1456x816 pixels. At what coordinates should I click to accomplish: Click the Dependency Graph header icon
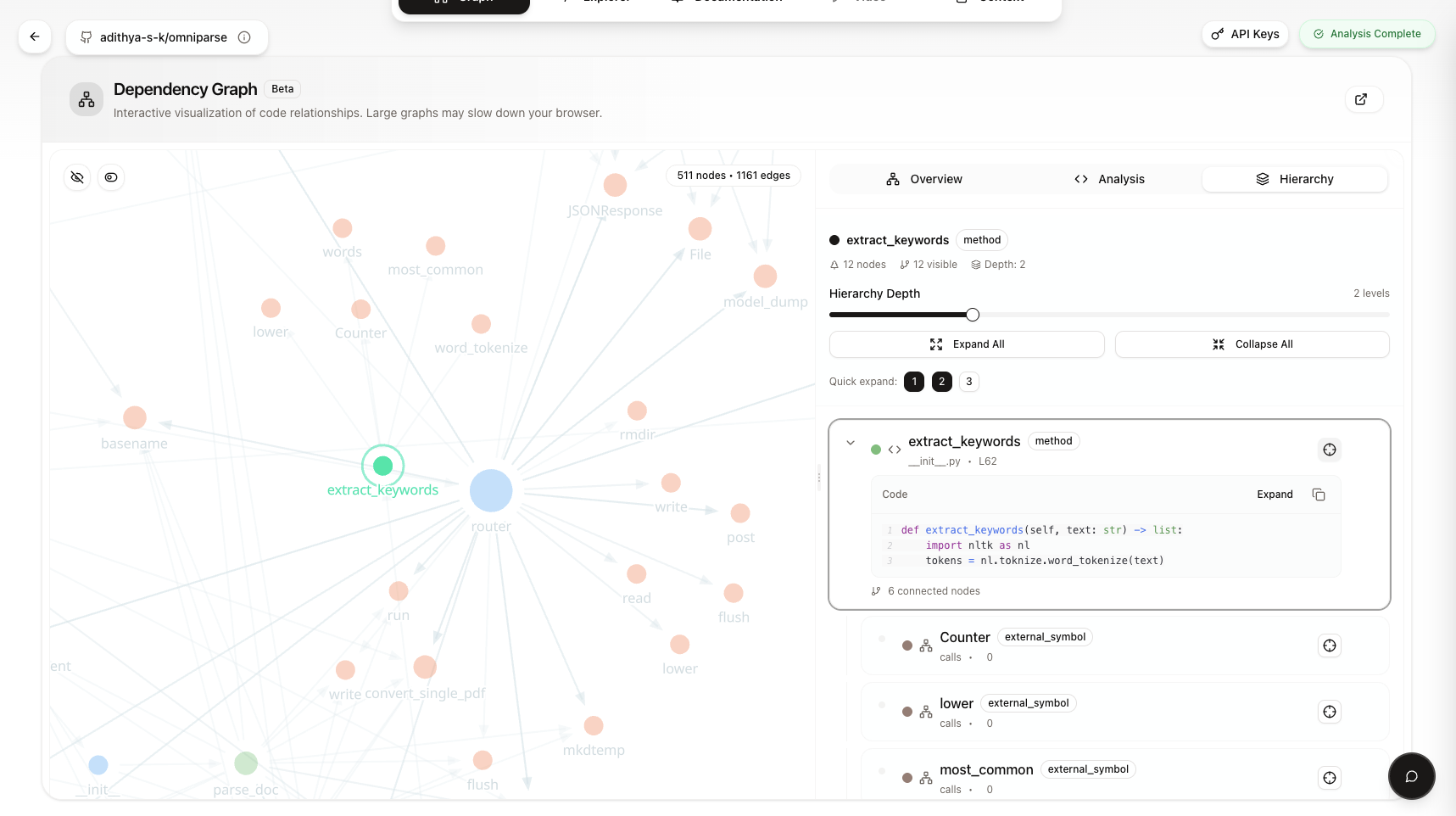pyautogui.click(x=86, y=99)
